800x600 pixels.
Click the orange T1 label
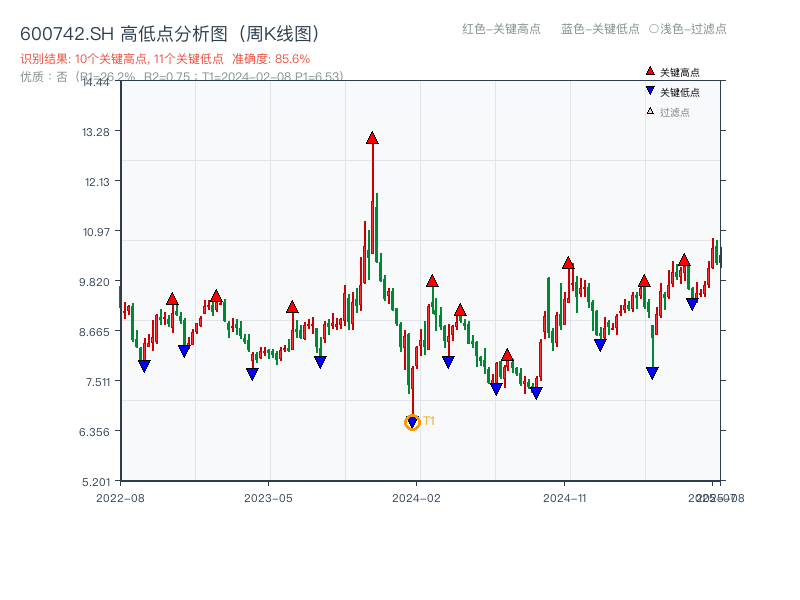point(429,421)
